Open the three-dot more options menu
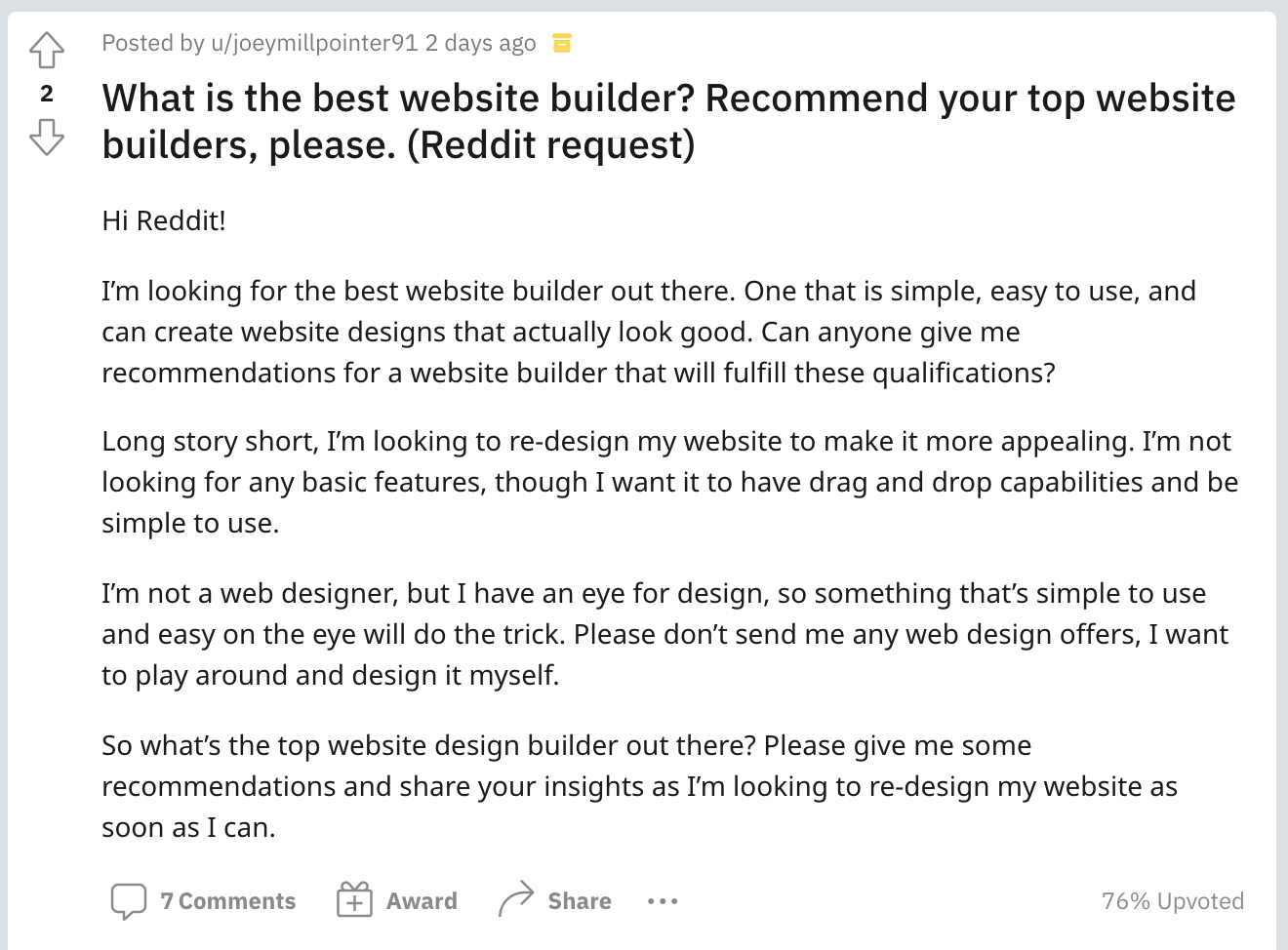Viewport: 1288px width, 950px height. (663, 901)
